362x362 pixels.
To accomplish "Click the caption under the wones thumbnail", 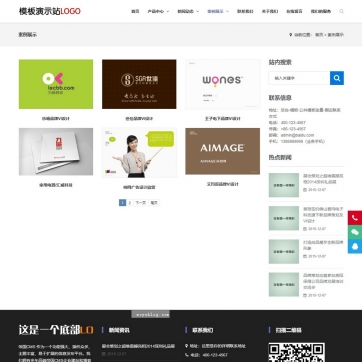I will pyautogui.click(x=223, y=118).
